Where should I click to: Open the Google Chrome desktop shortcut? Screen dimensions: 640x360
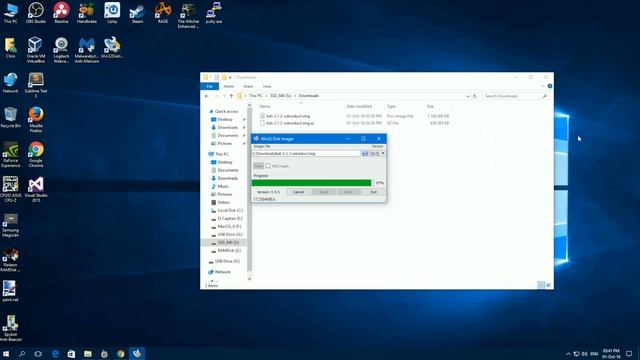(x=36, y=154)
